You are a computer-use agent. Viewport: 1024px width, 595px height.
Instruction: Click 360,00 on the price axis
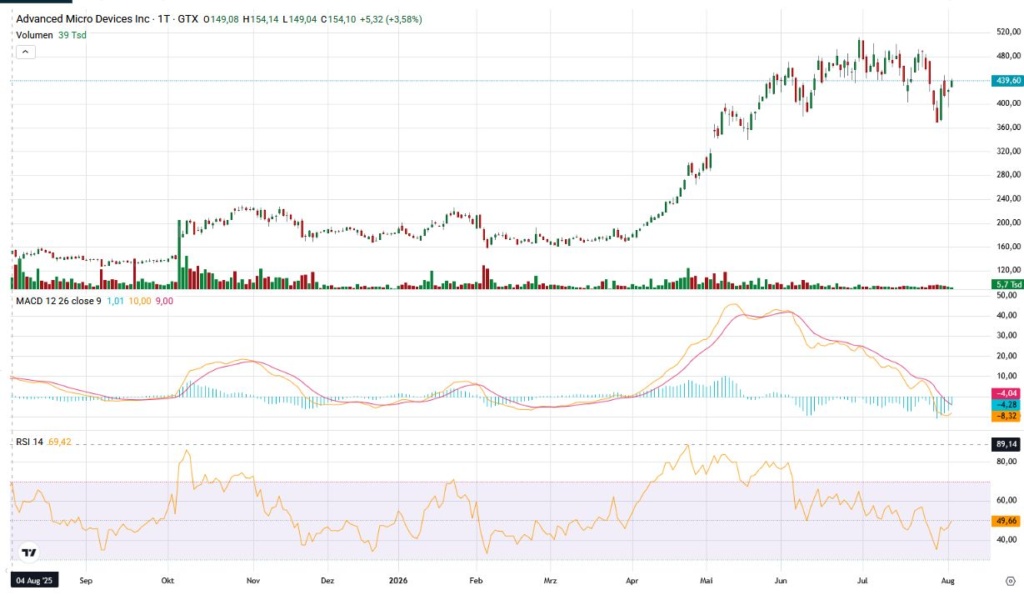(1008, 127)
